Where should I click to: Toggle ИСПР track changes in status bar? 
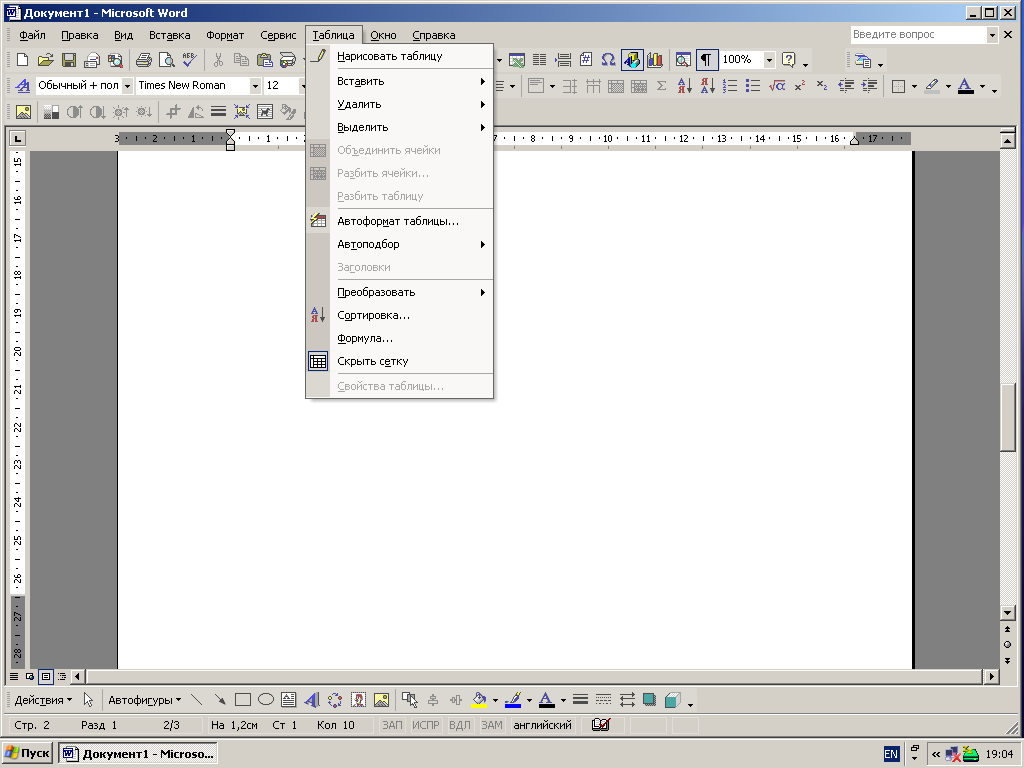(426, 725)
